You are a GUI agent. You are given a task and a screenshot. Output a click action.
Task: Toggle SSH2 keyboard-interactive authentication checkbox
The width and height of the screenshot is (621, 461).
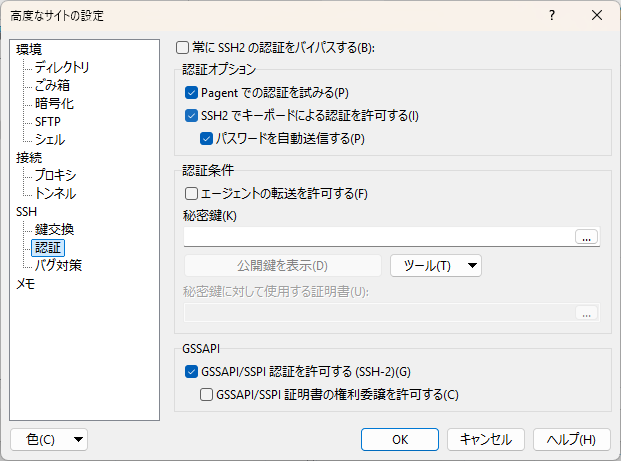click(x=192, y=116)
